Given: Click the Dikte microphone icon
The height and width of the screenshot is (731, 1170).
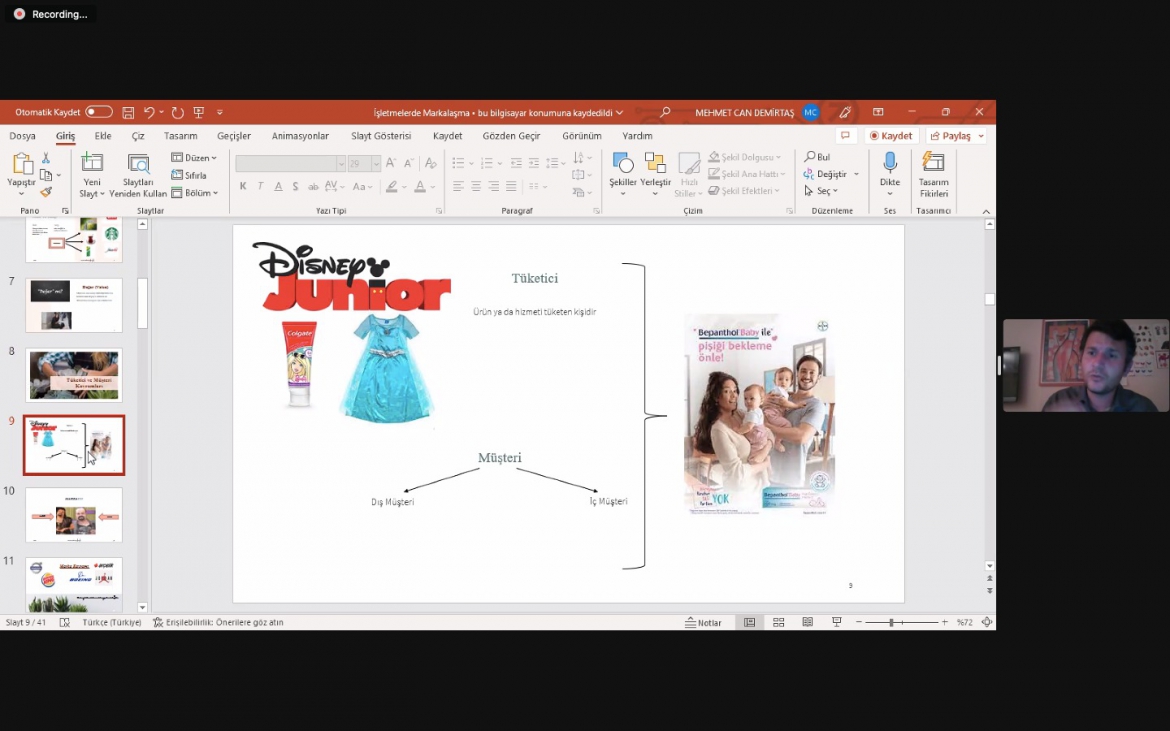Looking at the screenshot, I should [889, 161].
